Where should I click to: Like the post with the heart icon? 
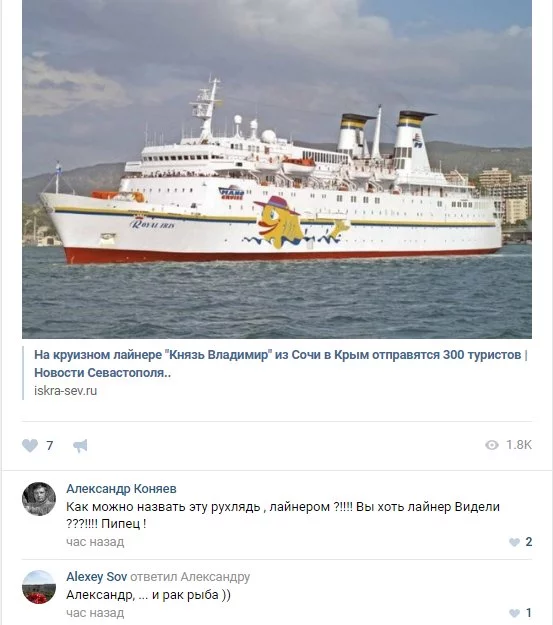click(x=30, y=445)
